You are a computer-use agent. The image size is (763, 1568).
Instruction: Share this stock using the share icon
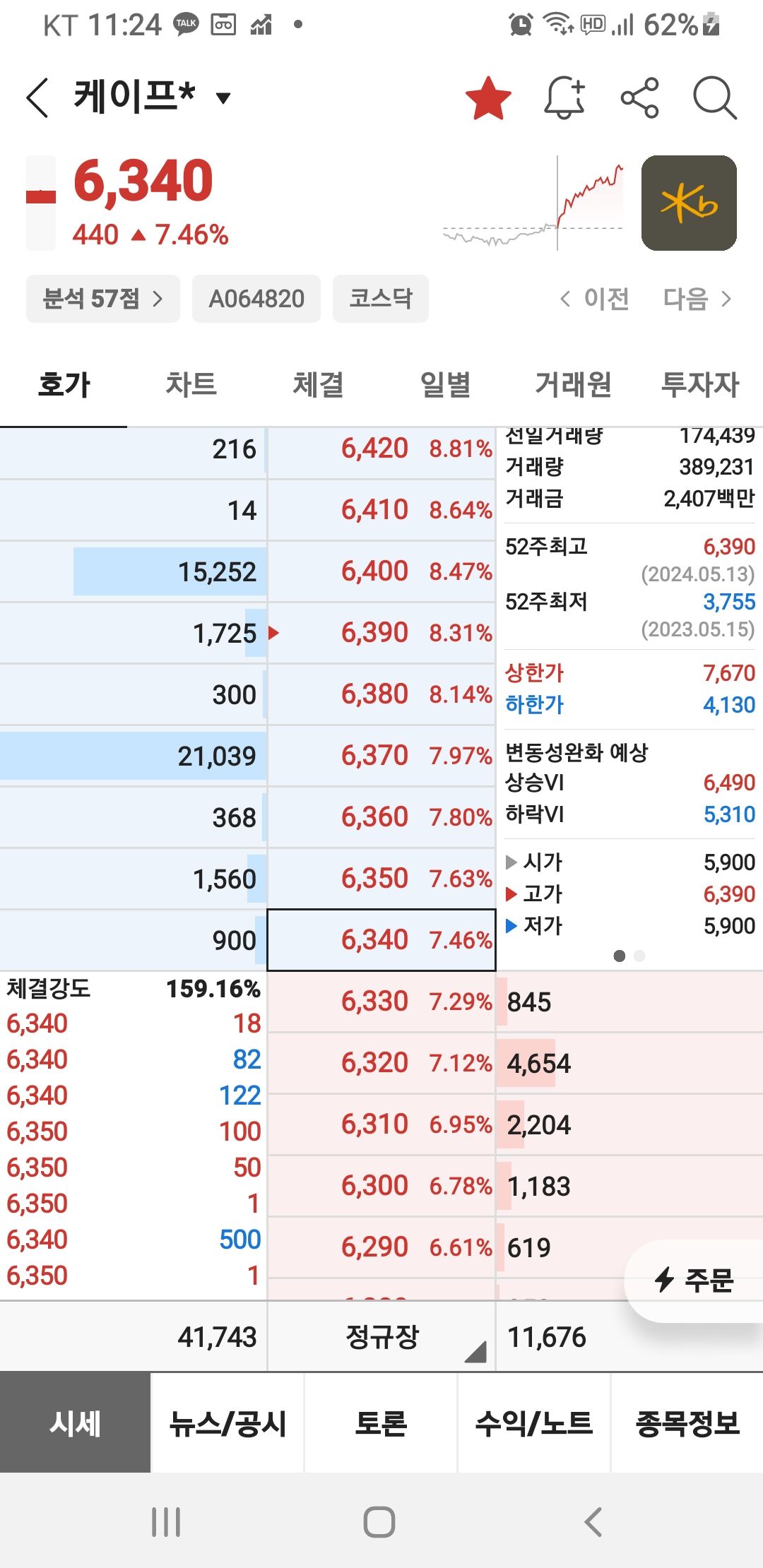pyautogui.click(x=639, y=99)
